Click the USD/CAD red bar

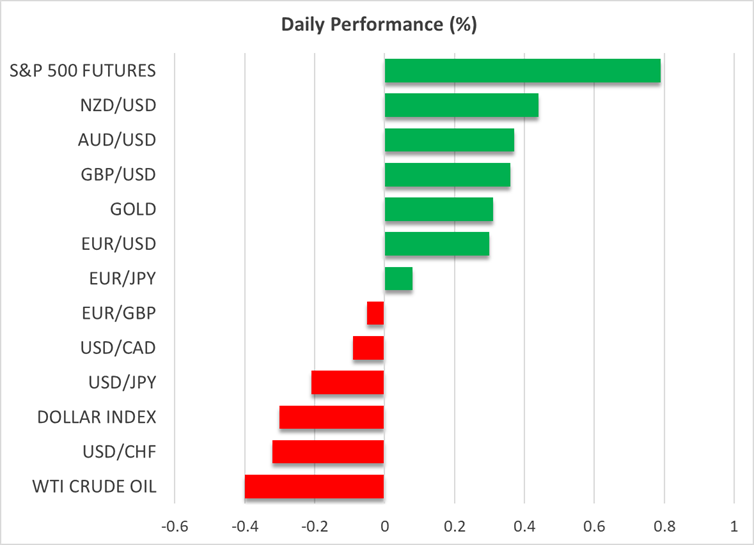pos(369,348)
